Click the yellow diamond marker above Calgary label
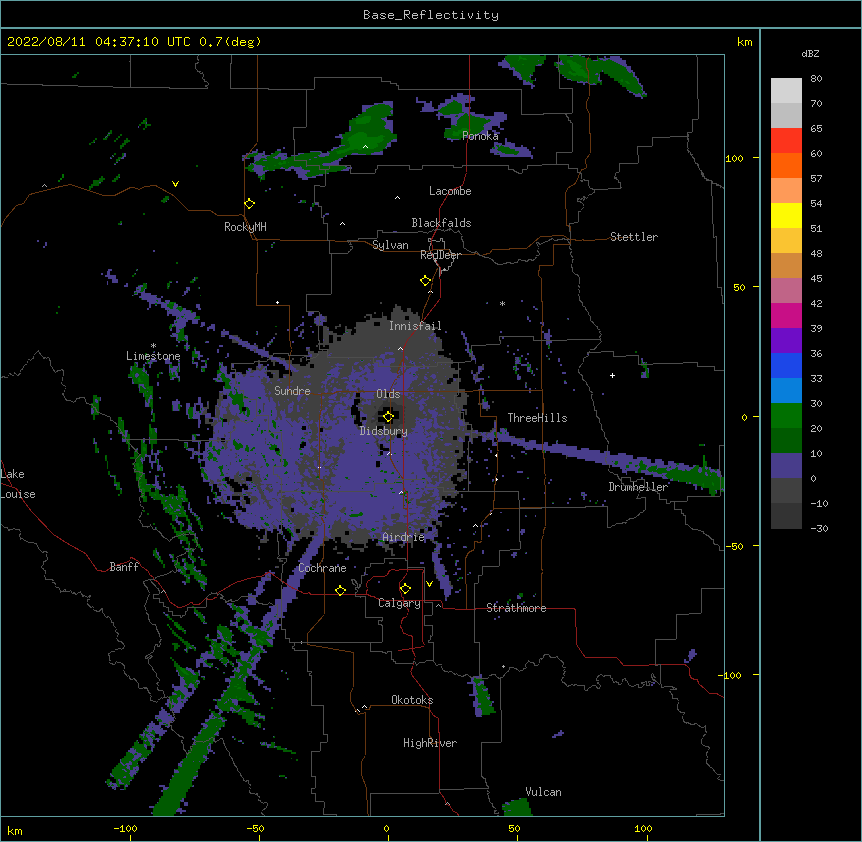This screenshot has width=862, height=842. tap(405, 589)
